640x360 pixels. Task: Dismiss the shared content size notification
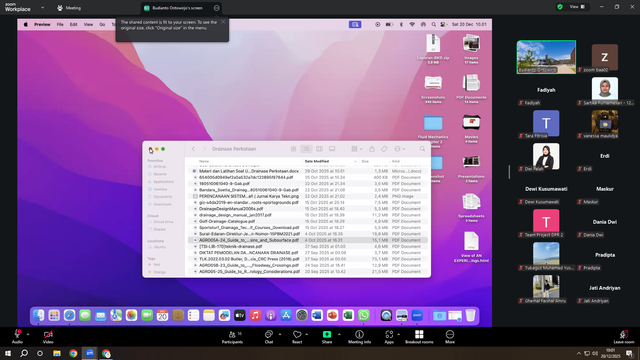point(223,22)
